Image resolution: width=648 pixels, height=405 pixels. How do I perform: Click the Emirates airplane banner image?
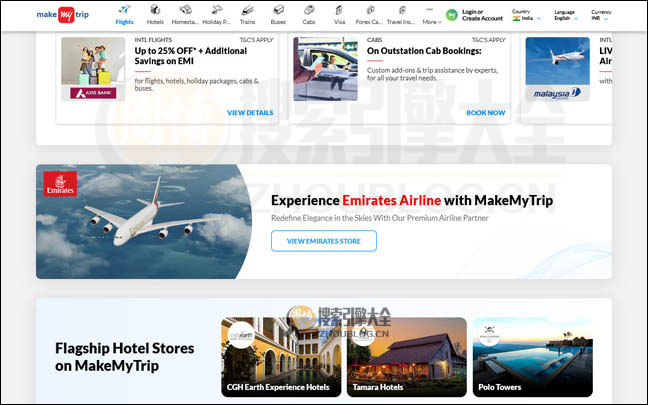[x=143, y=222]
